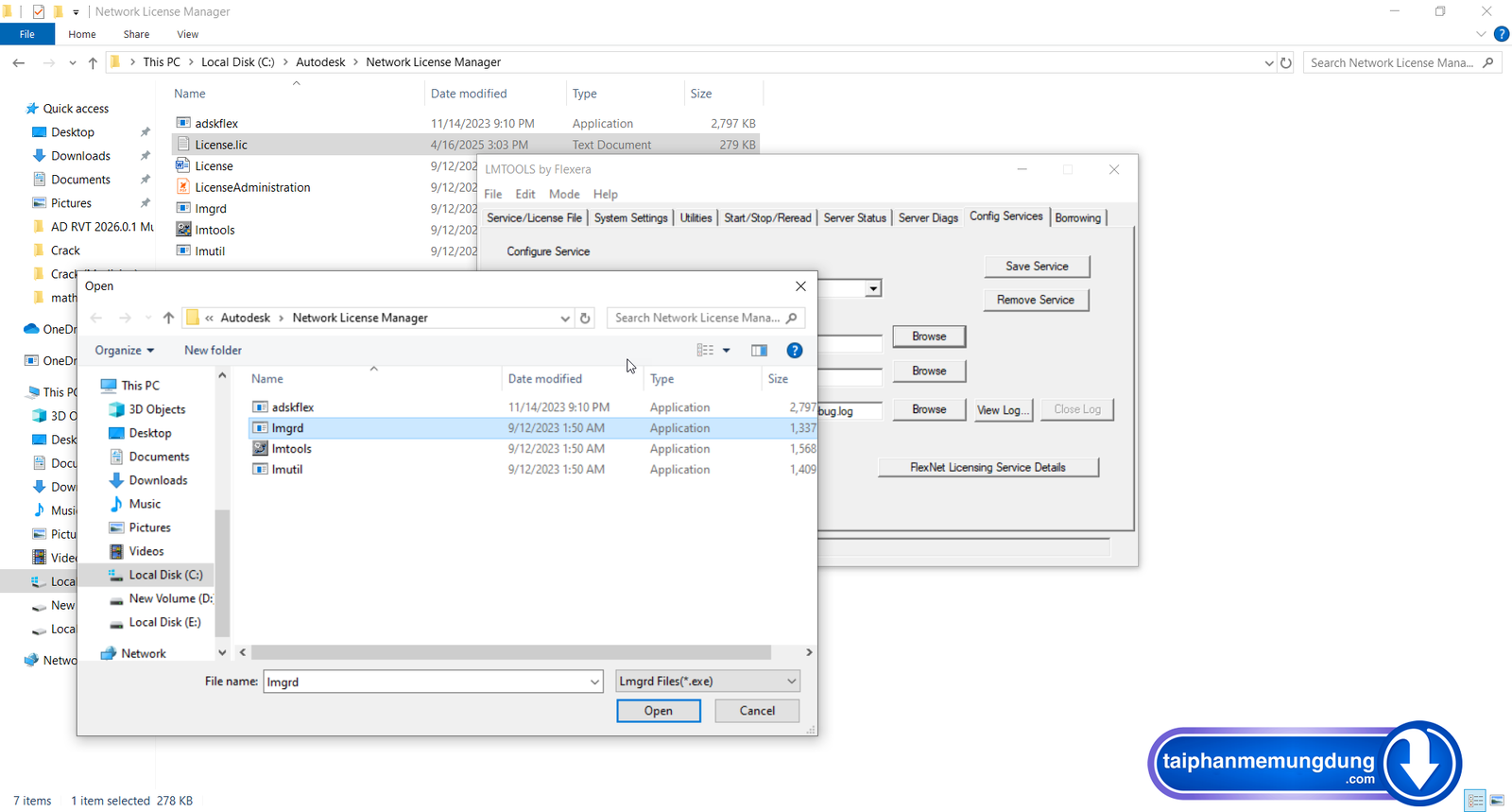
Task: Click change view icon in Open dialog
Action: pyautogui.click(x=705, y=351)
